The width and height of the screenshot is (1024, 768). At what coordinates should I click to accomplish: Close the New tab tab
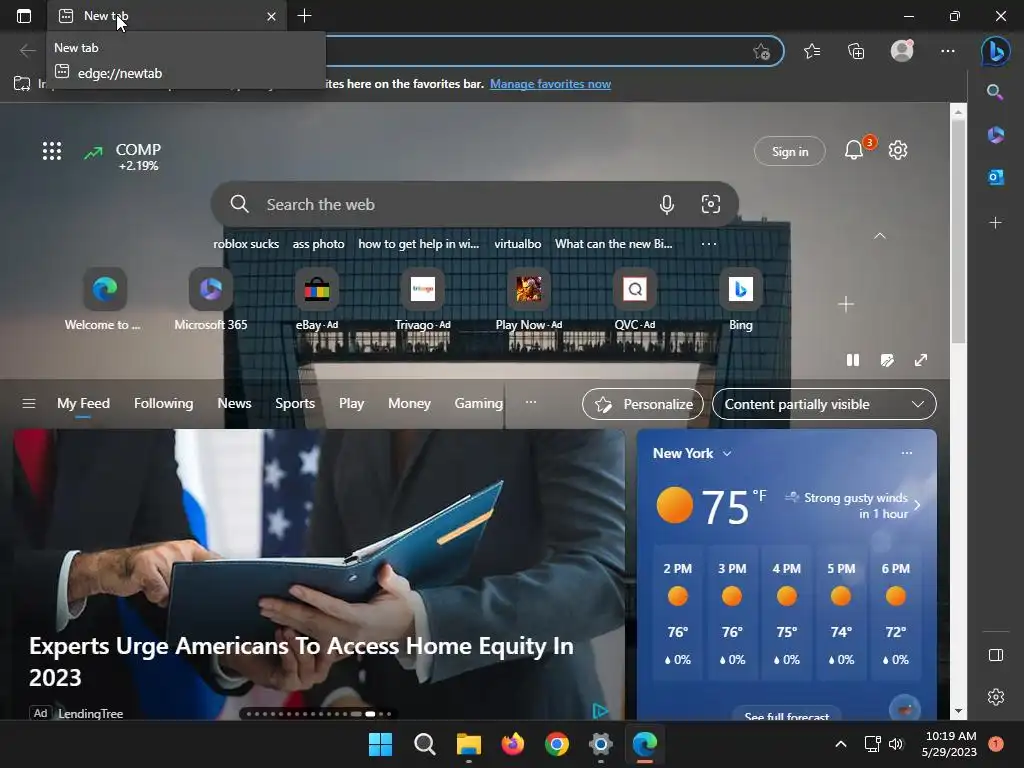[x=272, y=16]
